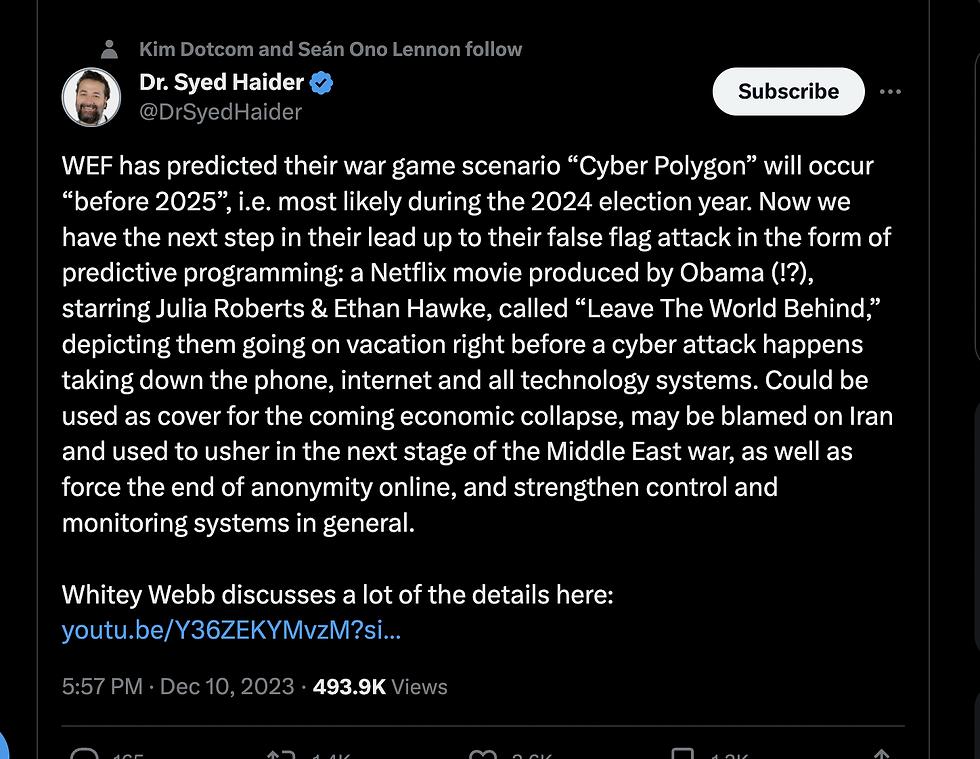Click the blue verified checkmark badge

tap(321, 83)
